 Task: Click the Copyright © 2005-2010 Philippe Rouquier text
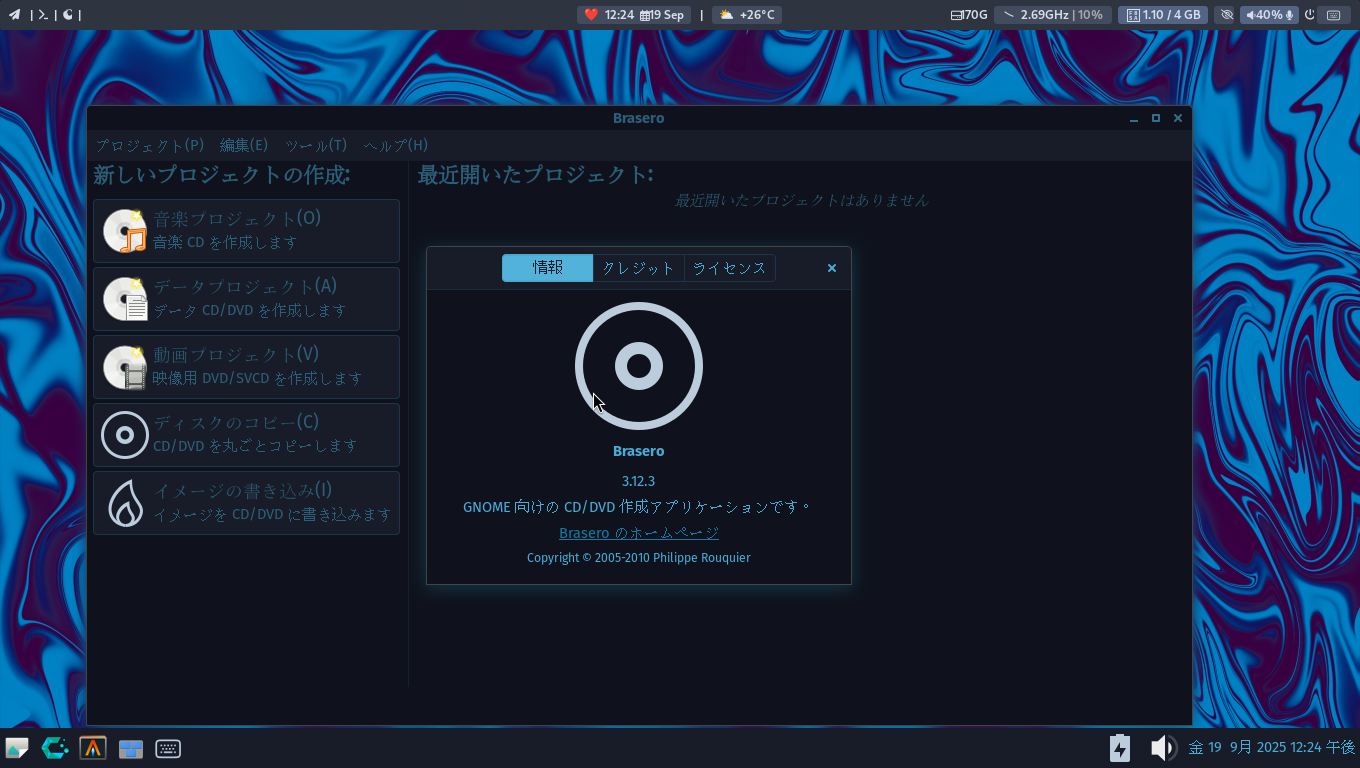[x=639, y=558]
